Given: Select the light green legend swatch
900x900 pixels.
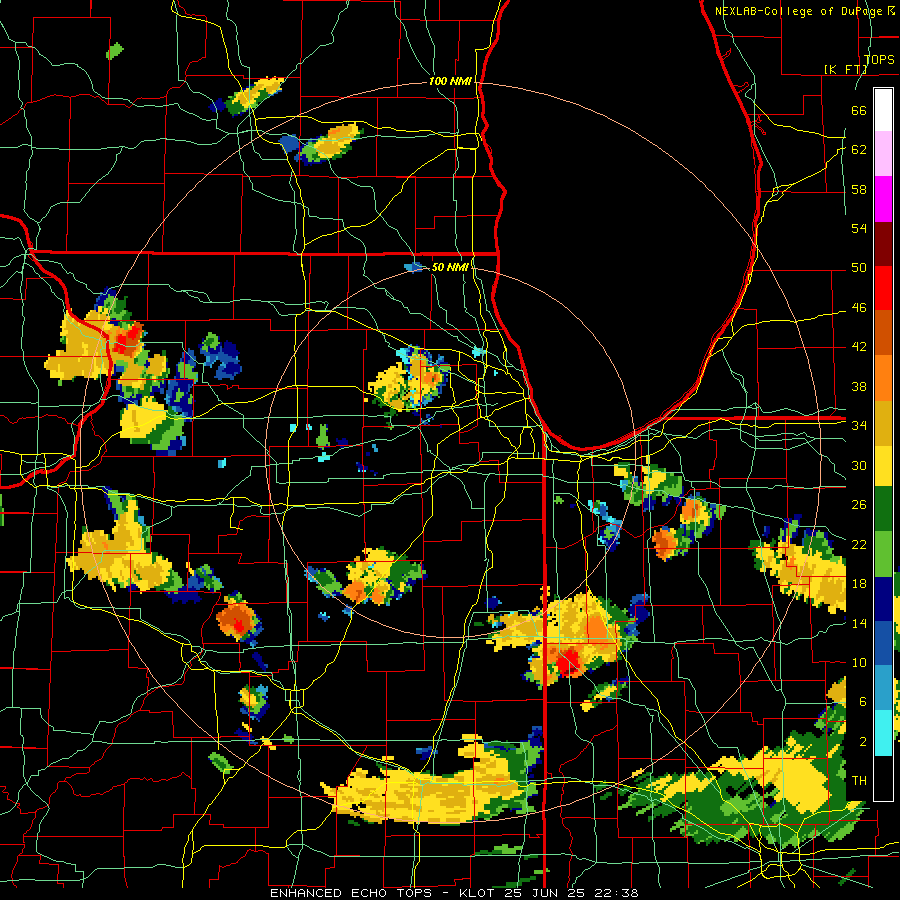Looking at the screenshot, I should [x=883, y=554].
